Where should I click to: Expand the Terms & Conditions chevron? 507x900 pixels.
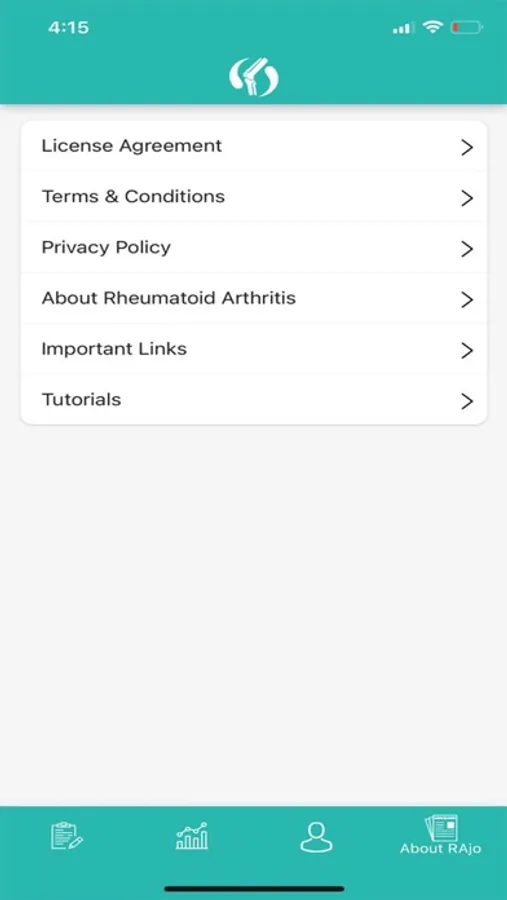tap(467, 198)
